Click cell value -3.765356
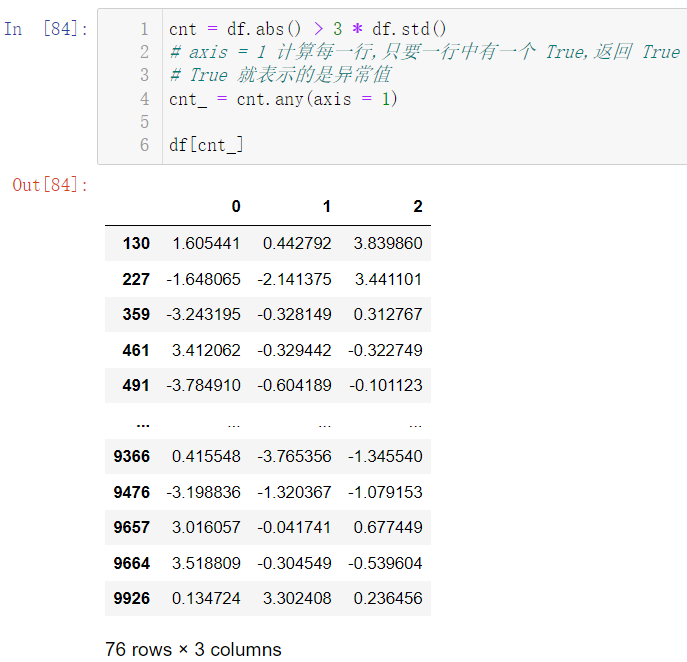The width and height of the screenshot is (687, 662). tap(294, 457)
